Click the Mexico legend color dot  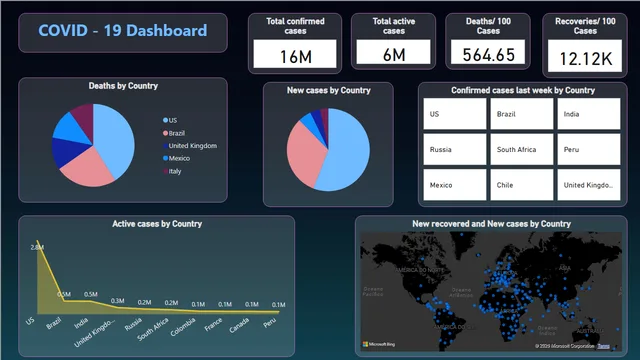[x=165, y=158]
